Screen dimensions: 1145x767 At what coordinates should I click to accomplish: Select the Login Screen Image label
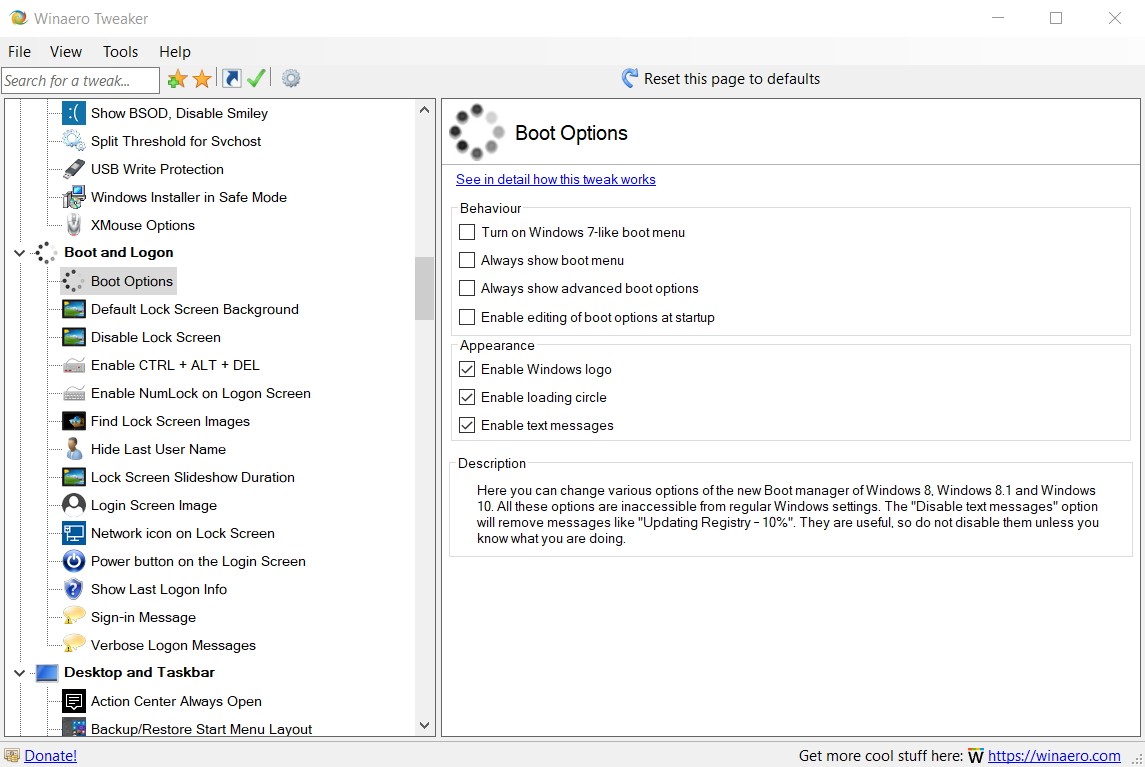pyautogui.click(x=153, y=505)
